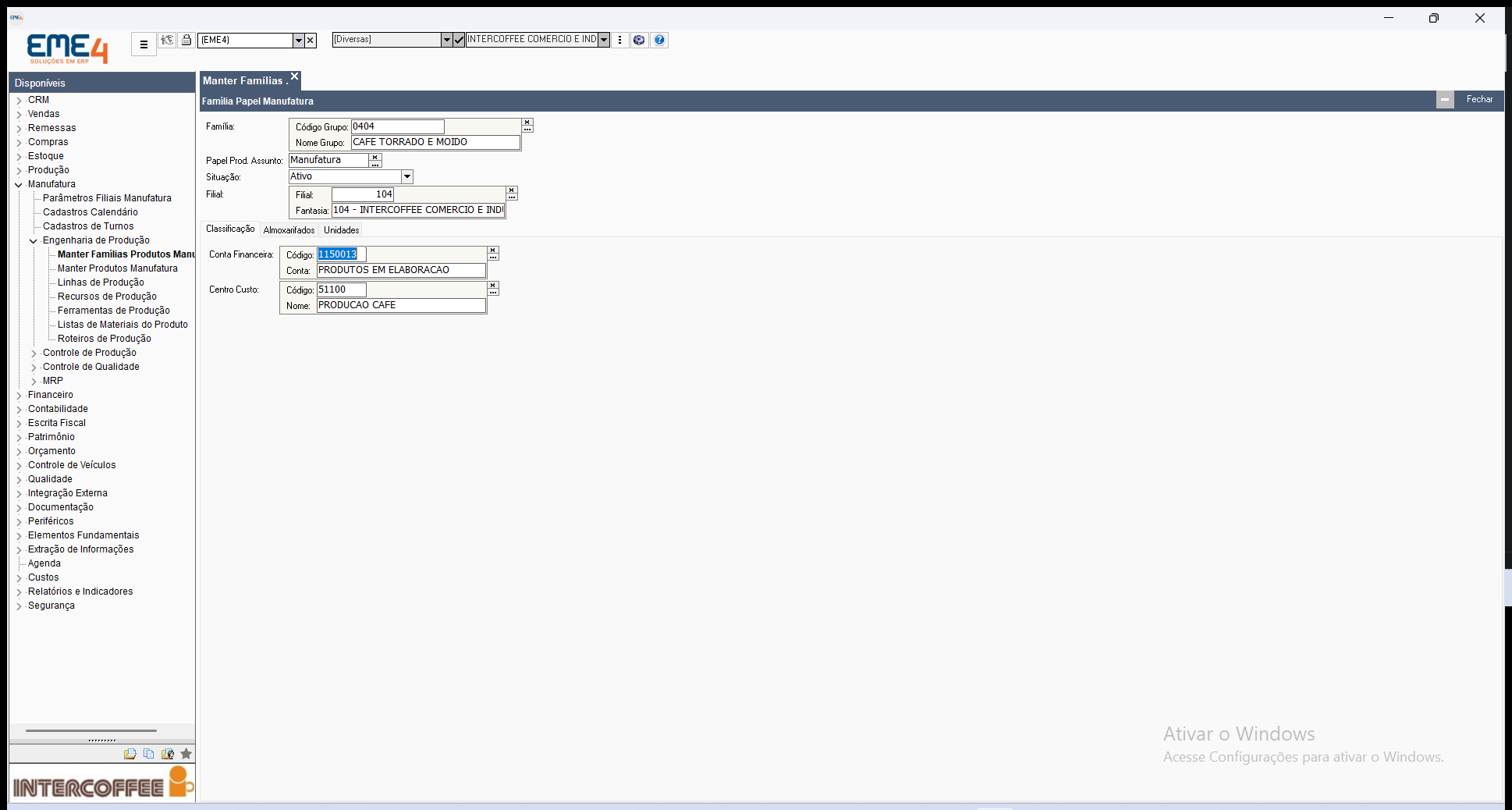Open the (EME4) combo box dropdown arrow
Screen dimensions: 1512x810
(x=298, y=40)
